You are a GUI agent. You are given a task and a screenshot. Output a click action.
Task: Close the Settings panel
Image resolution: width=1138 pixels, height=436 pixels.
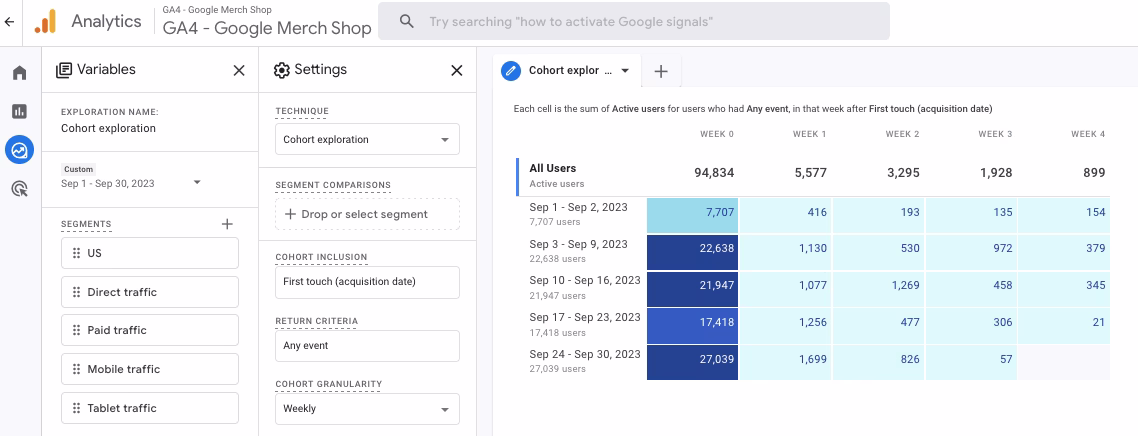457,70
